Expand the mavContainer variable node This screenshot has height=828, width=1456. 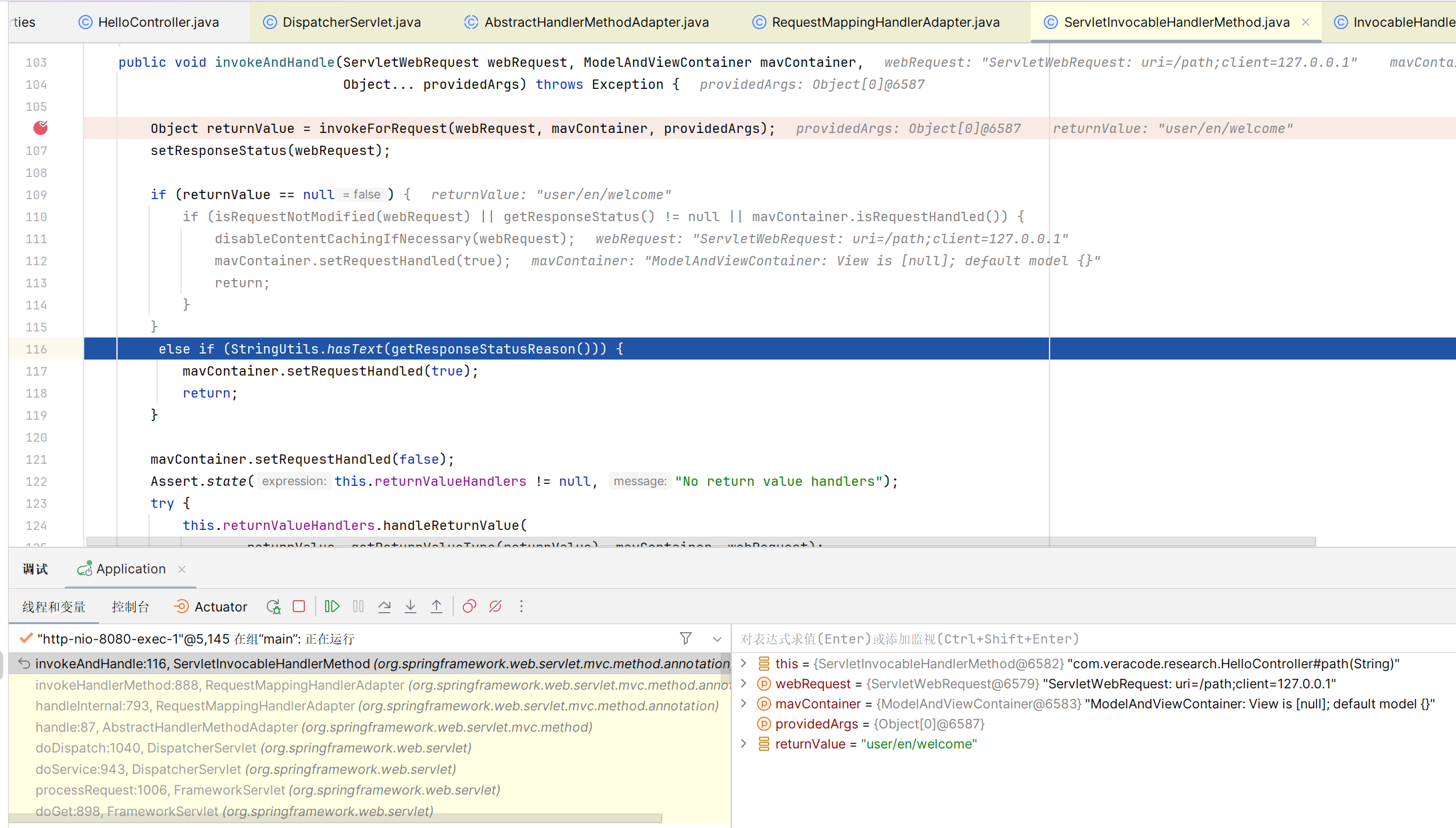(x=743, y=704)
